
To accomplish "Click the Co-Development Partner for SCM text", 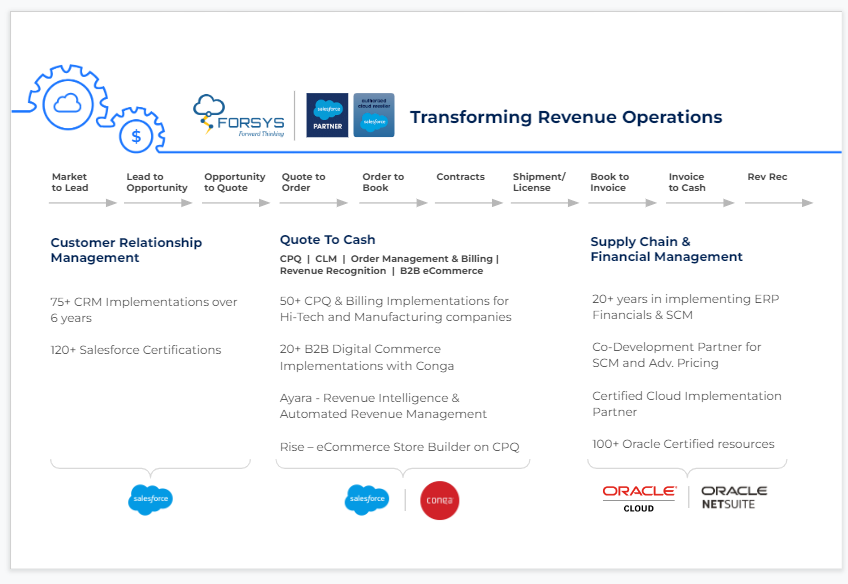I will [x=676, y=355].
